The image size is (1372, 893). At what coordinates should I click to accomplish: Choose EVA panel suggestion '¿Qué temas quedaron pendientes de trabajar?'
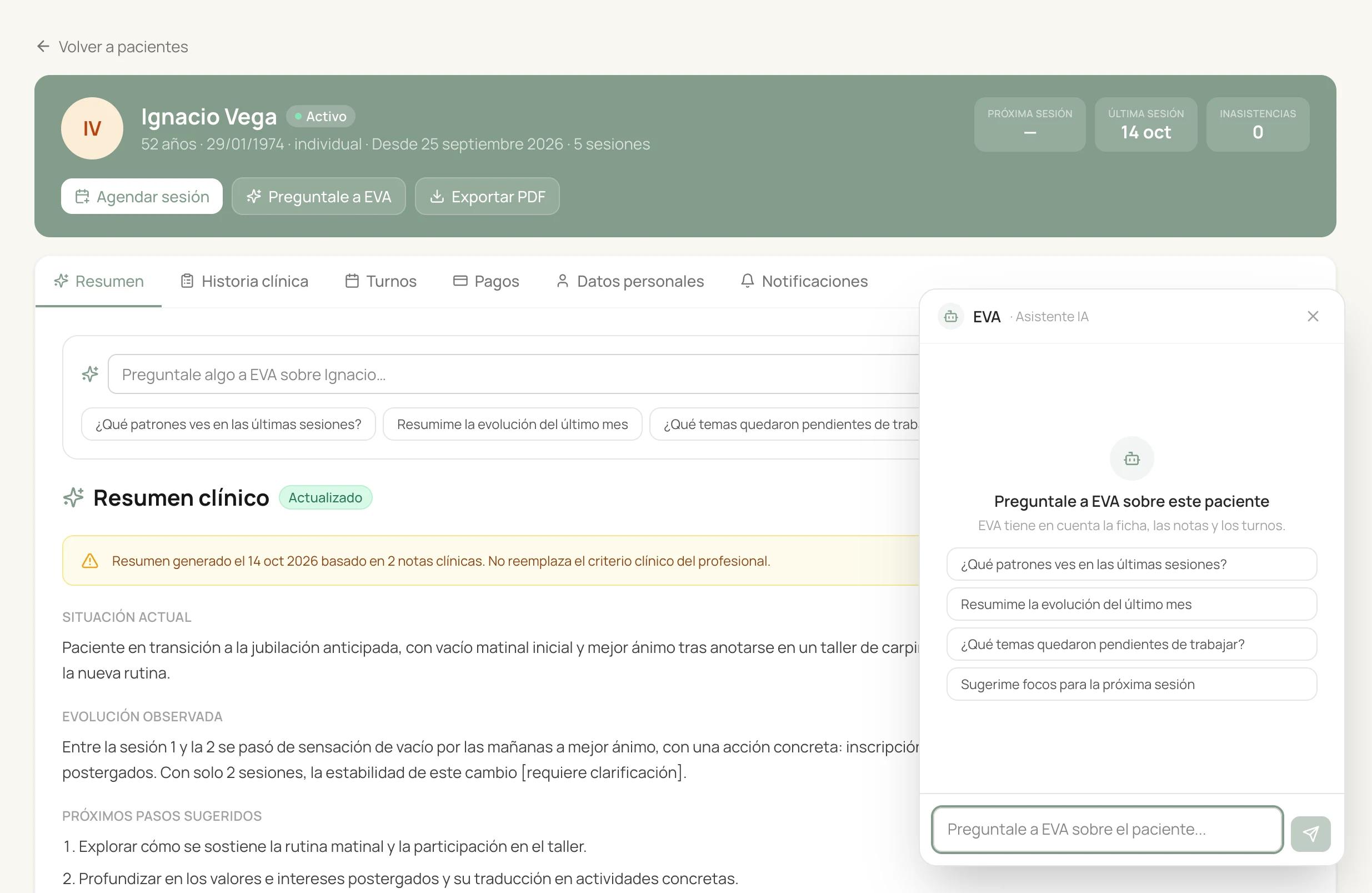point(1131,644)
